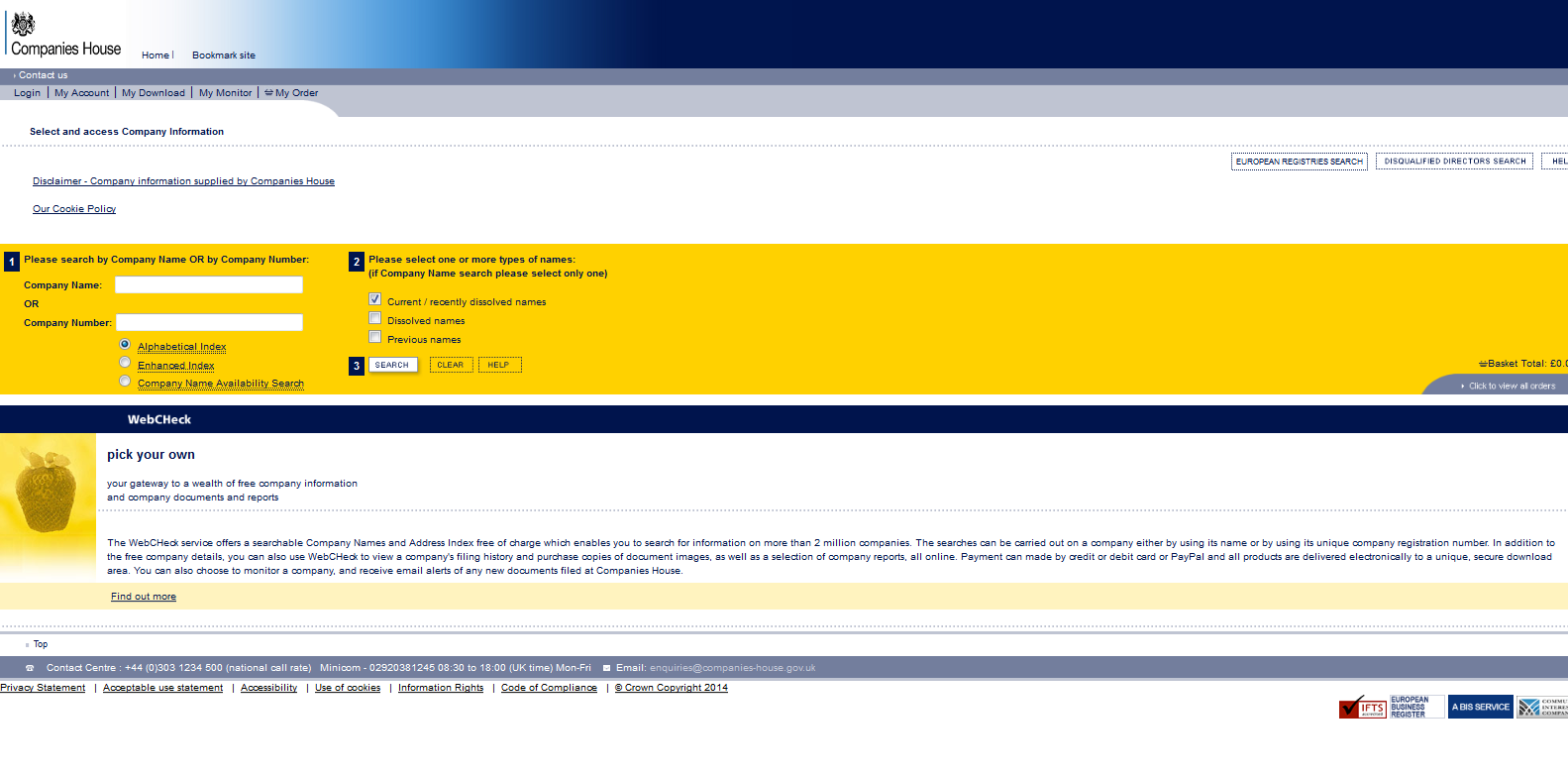This screenshot has width=1568, height=777.
Task: Click the envelope icon beside Email
Action: click(x=606, y=668)
